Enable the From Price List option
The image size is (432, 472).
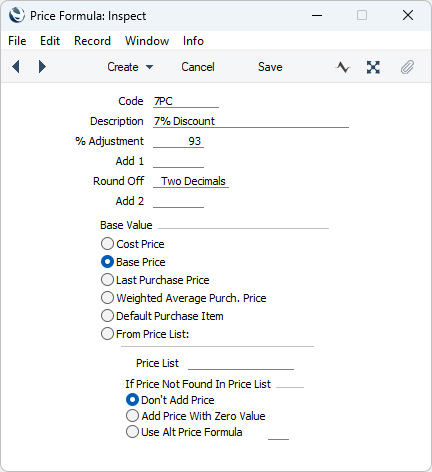point(107,334)
